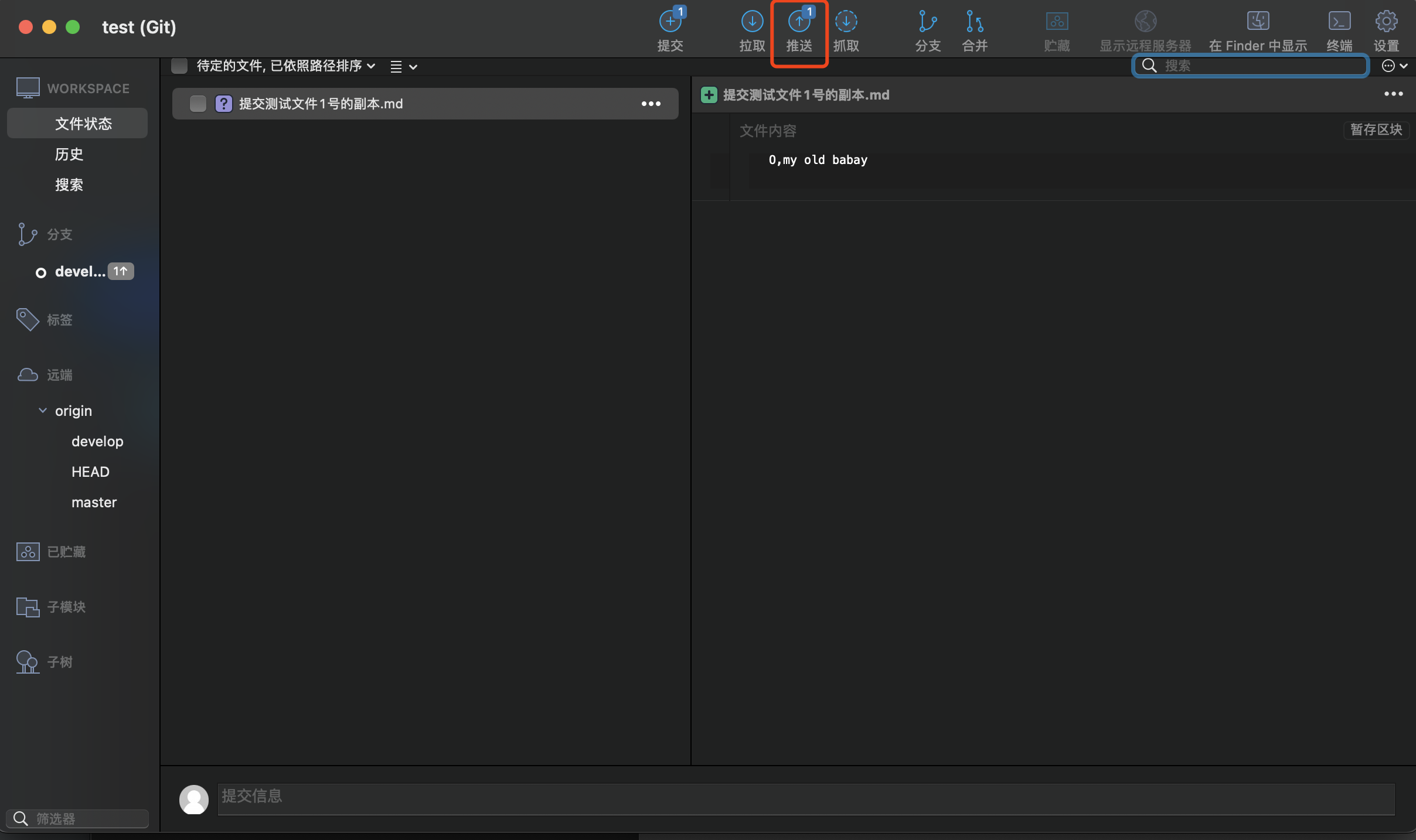The image size is (1416, 840).
Task: Open the more options dropdown beside search
Action: click(x=1395, y=66)
